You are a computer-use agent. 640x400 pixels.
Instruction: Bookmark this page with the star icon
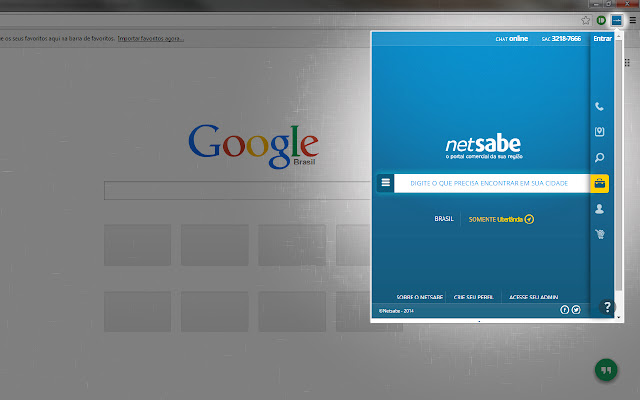pyautogui.click(x=586, y=20)
